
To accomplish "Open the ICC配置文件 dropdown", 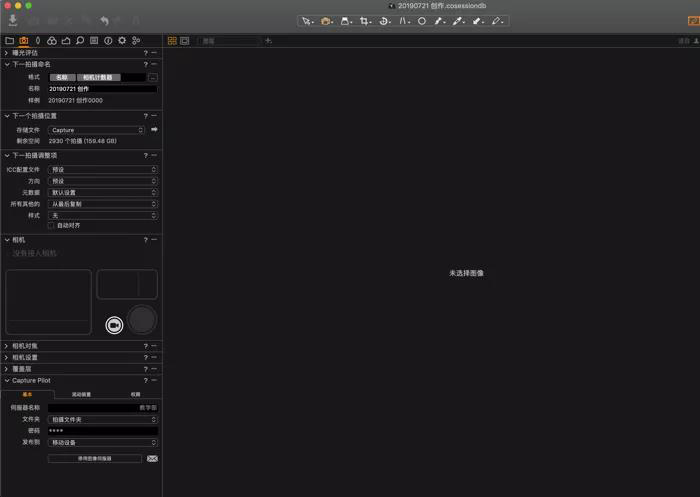I will pyautogui.click(x=103, y=170).
